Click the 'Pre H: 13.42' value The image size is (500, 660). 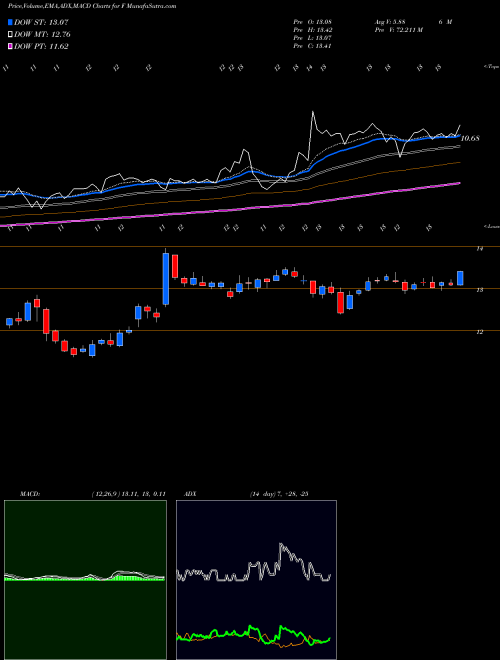(313, 30)
